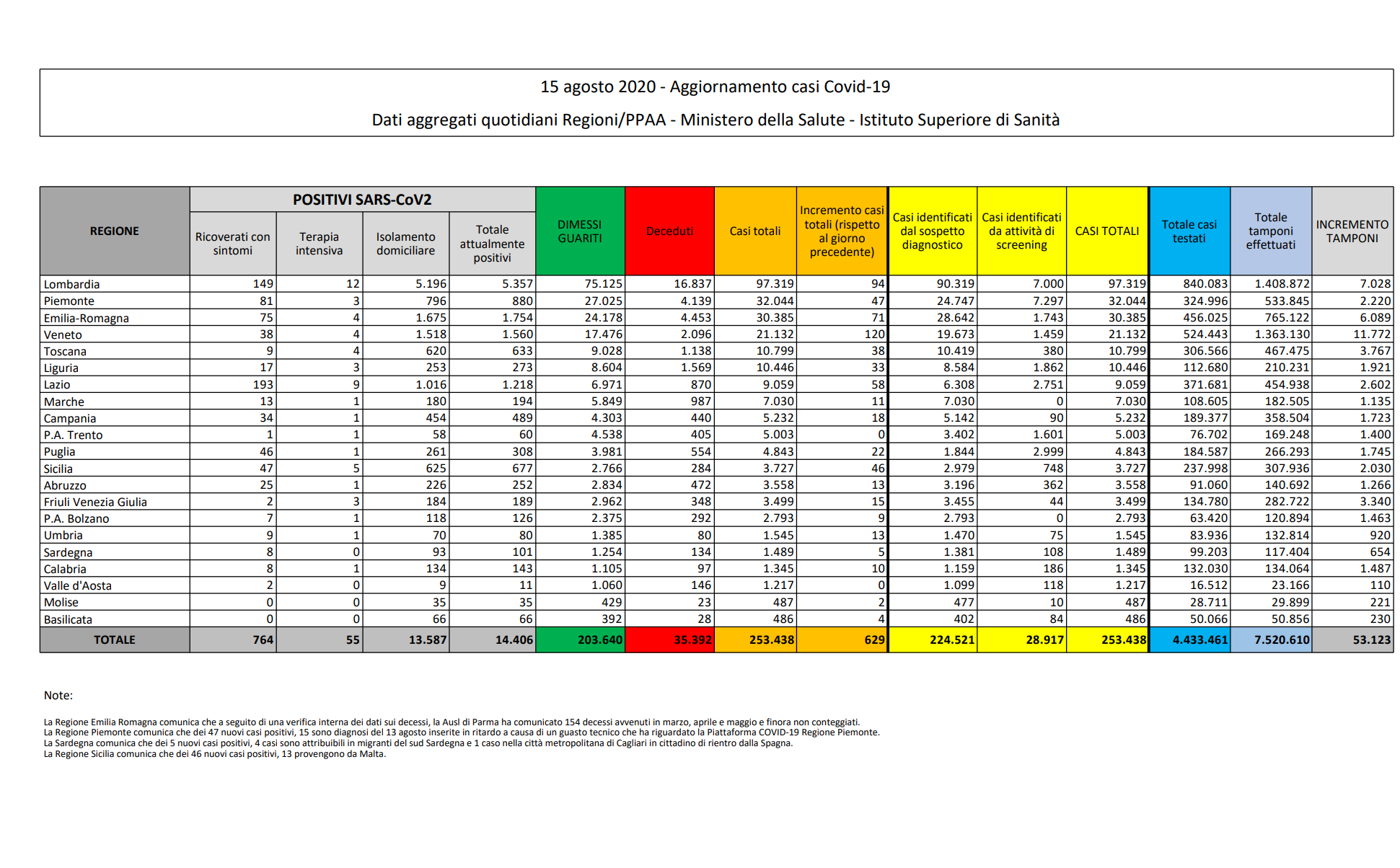Select the orange Casi totali header
The width and height of the screenshot is (1400, 868).
(754, 231)
